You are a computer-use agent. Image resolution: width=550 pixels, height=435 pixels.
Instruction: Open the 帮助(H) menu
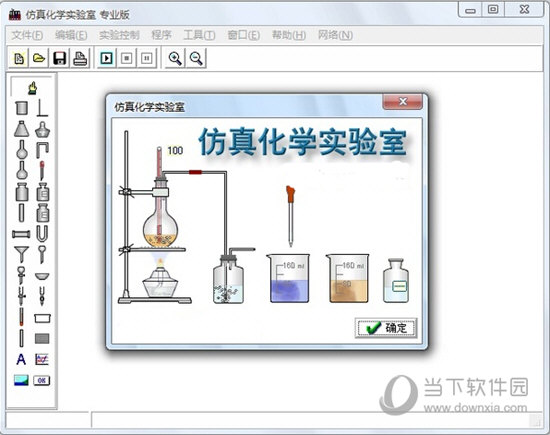click(289, 35)
